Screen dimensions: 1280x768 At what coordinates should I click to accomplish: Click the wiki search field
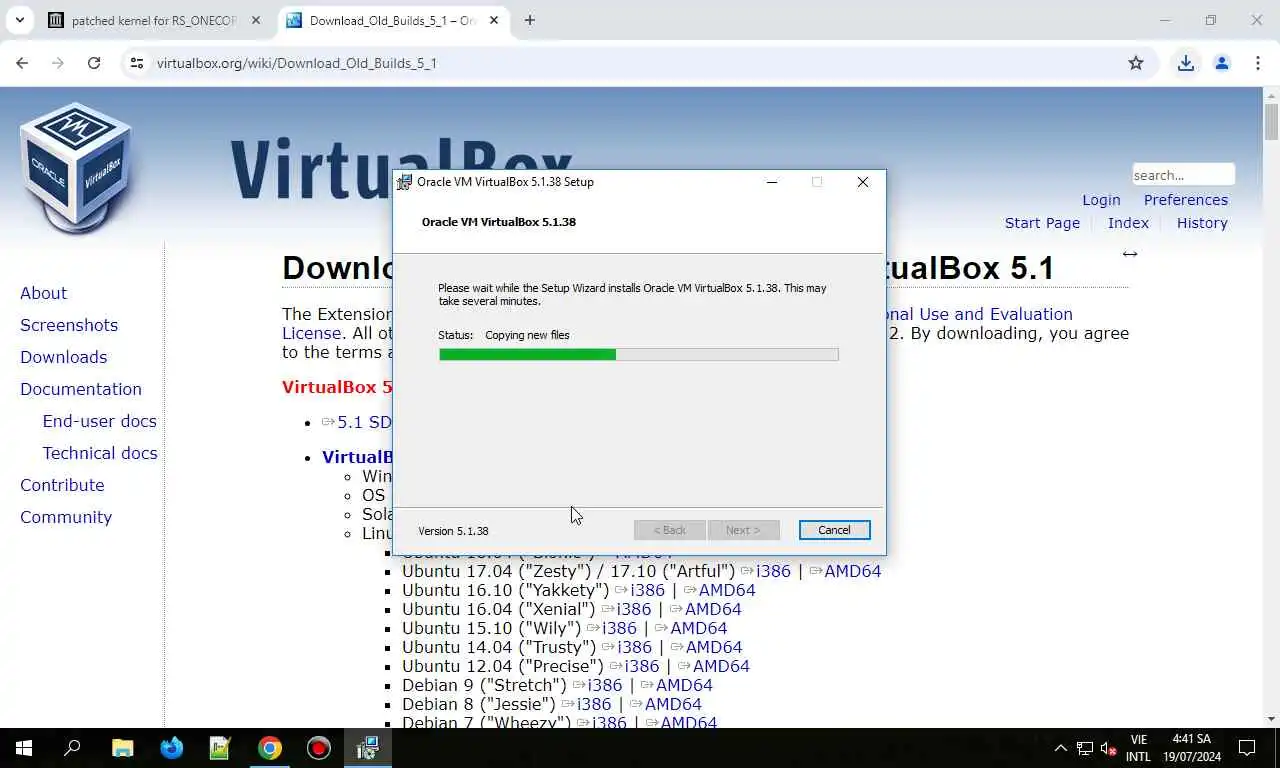coord(1183,175)
